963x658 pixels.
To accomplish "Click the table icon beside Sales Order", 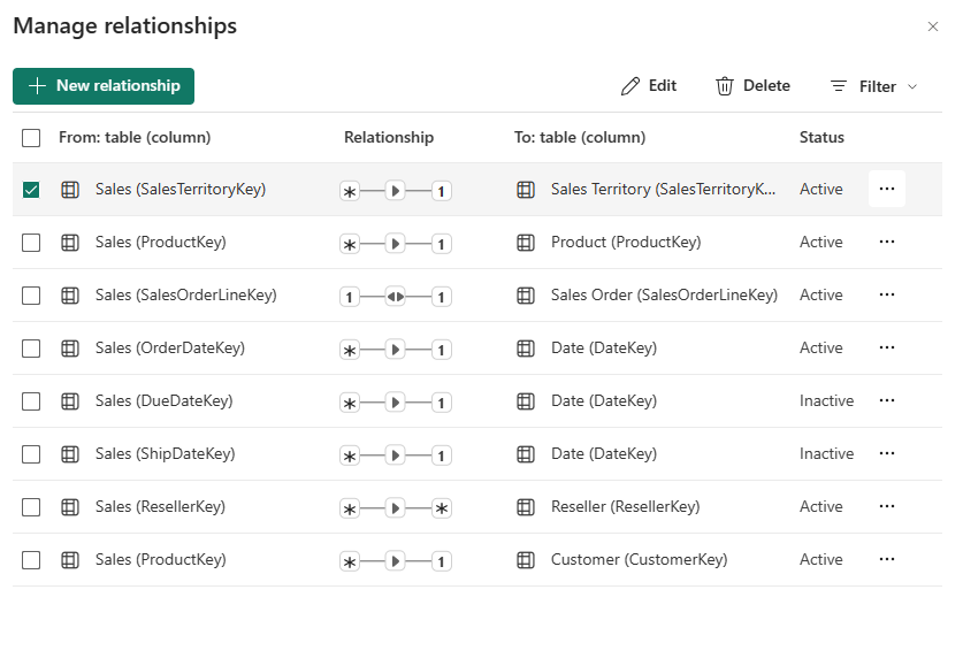I will (526, 296).
